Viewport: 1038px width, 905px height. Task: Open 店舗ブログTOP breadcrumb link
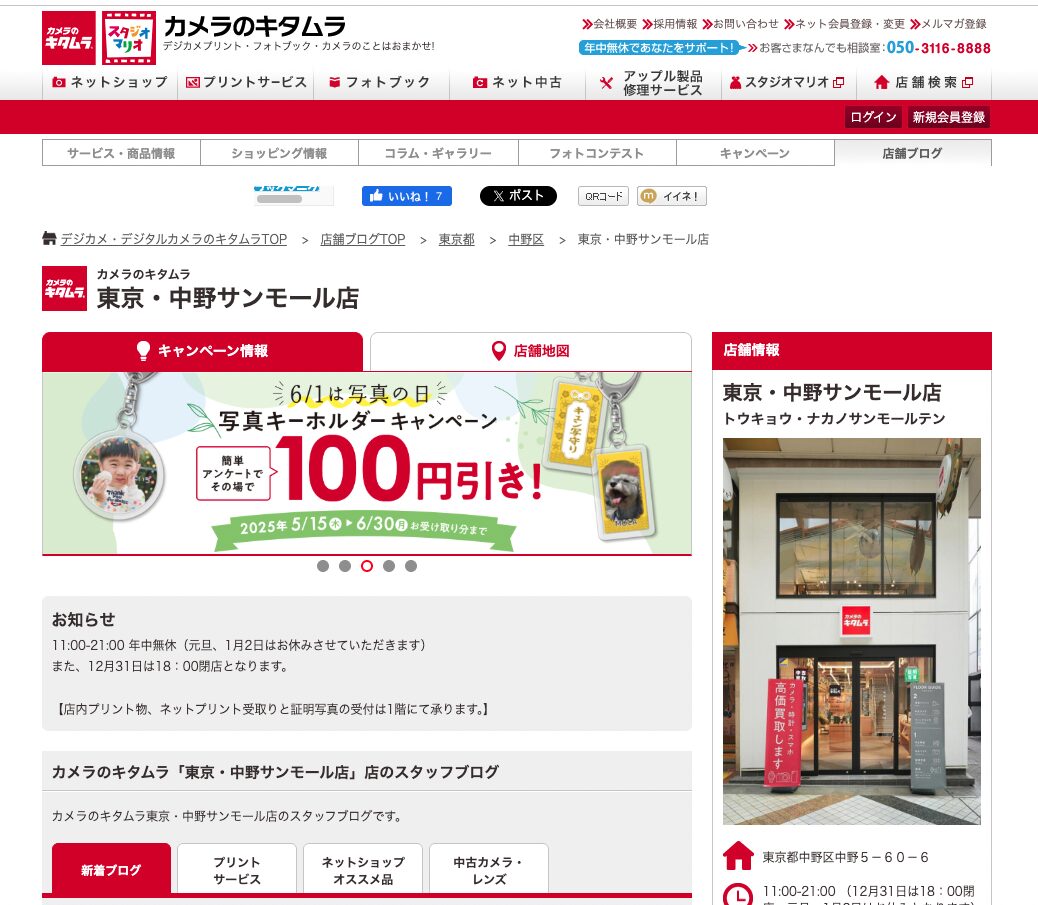point(363,239)
